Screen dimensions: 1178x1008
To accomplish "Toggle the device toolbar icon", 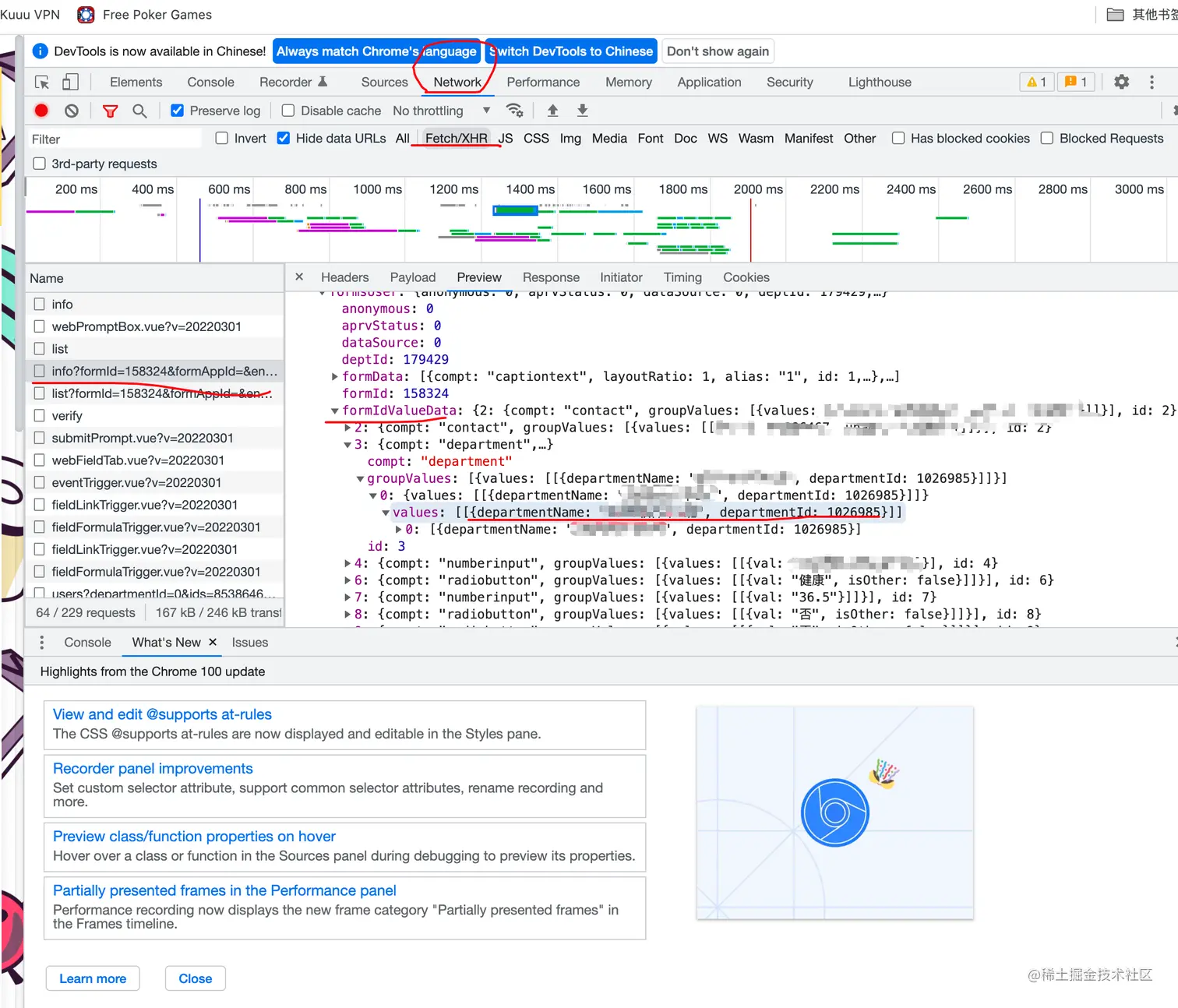I will pyautogui.click(x=70, y=82).
